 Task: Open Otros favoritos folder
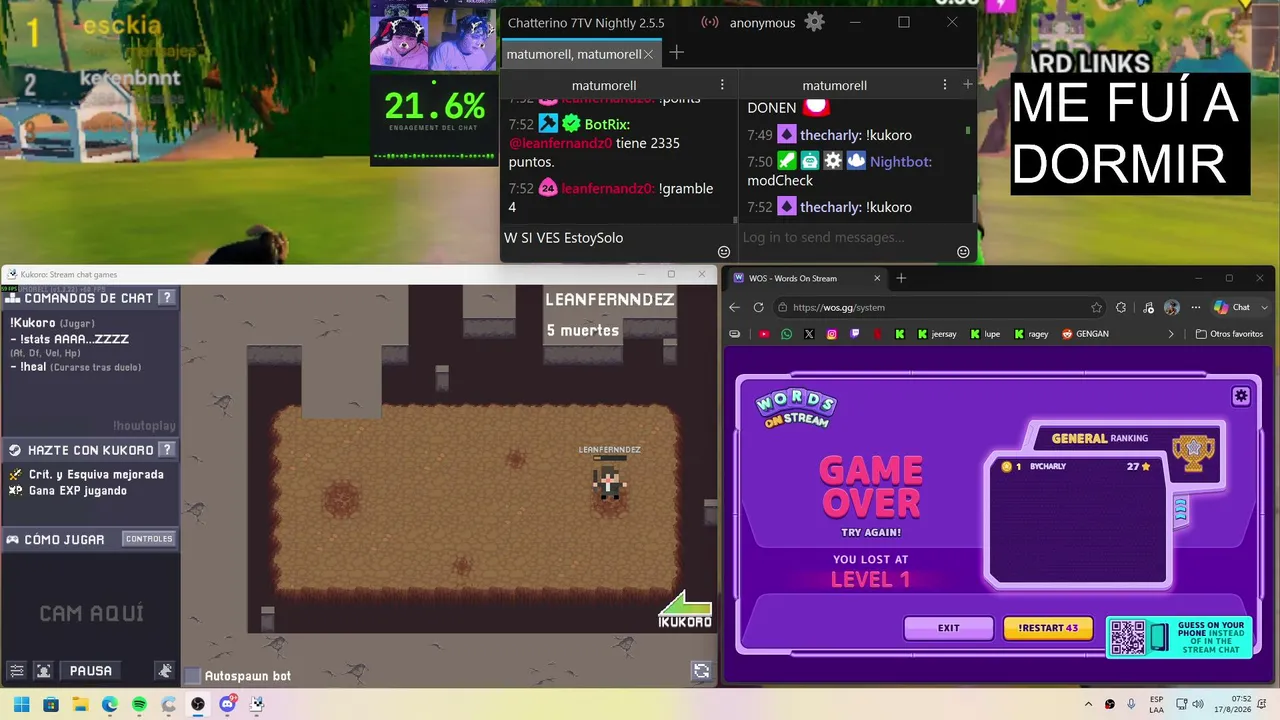click(x=1230, y=334)
